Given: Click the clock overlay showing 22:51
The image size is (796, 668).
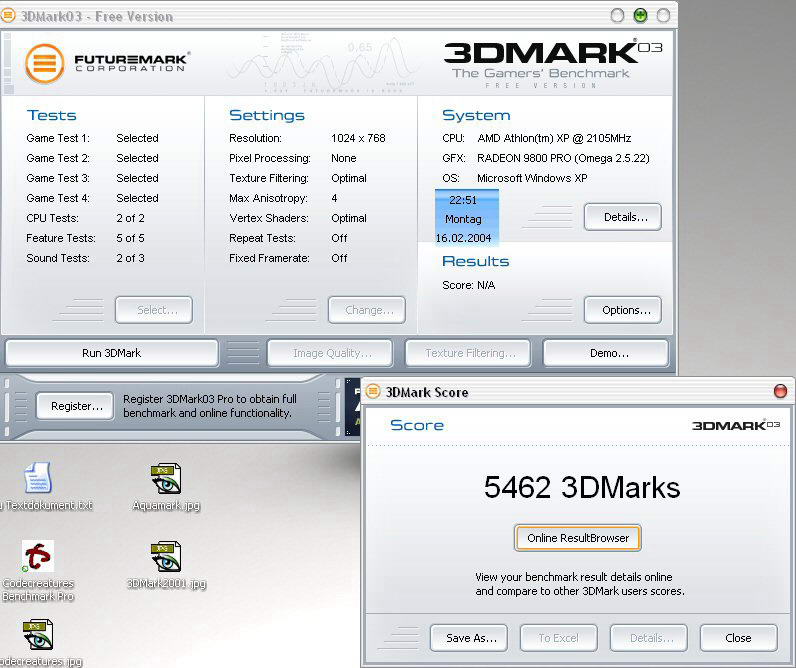Looking at the screenshot, I should [x=463, y=200].
